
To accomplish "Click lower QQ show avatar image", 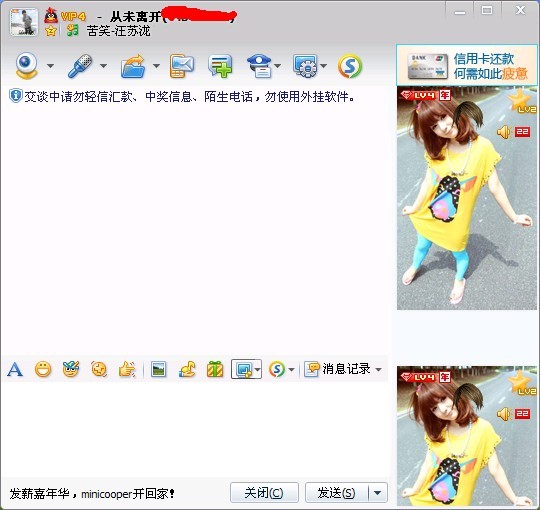I will pyautogui.click(x=467, y=436).
